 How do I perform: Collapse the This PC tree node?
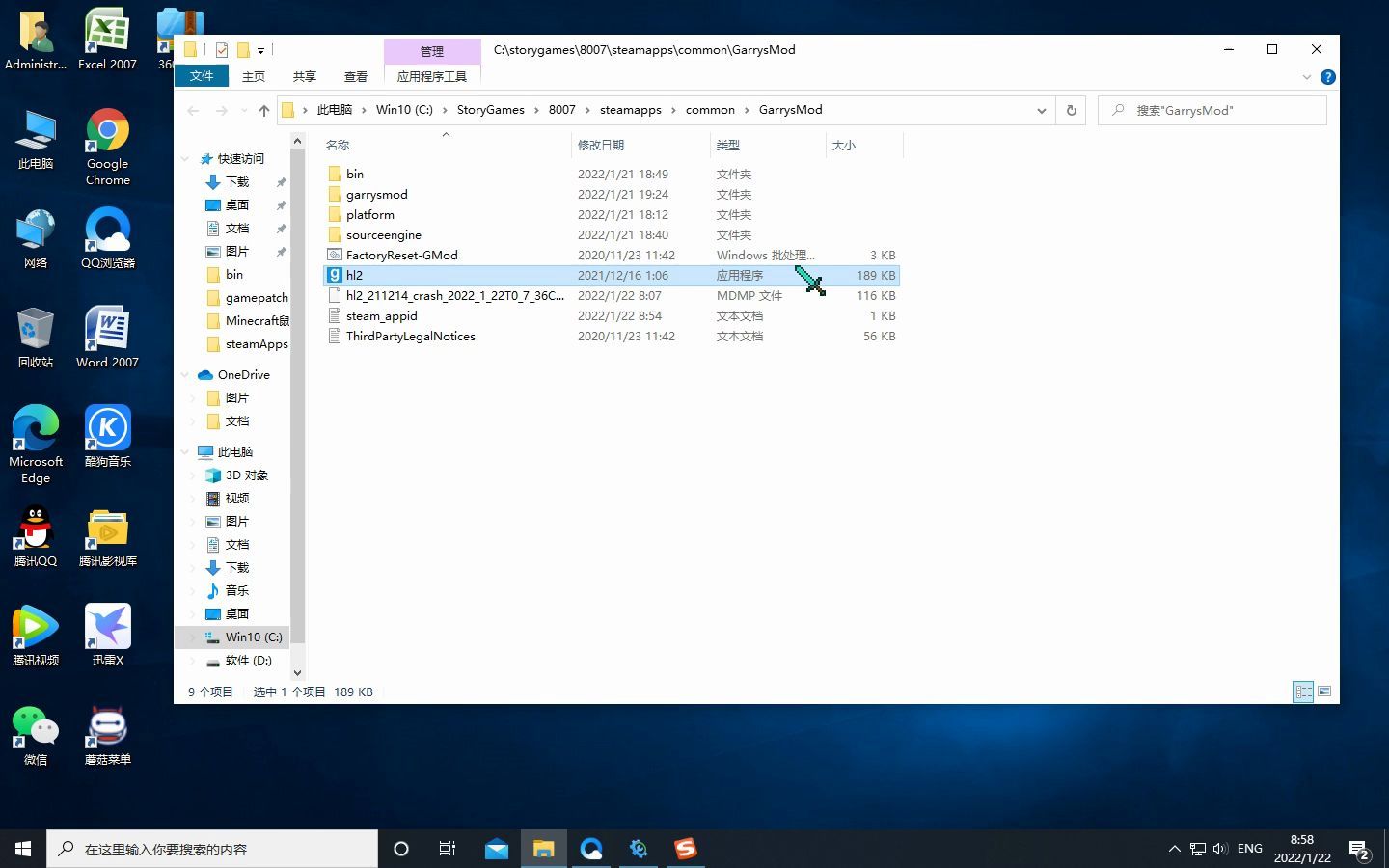186,451
